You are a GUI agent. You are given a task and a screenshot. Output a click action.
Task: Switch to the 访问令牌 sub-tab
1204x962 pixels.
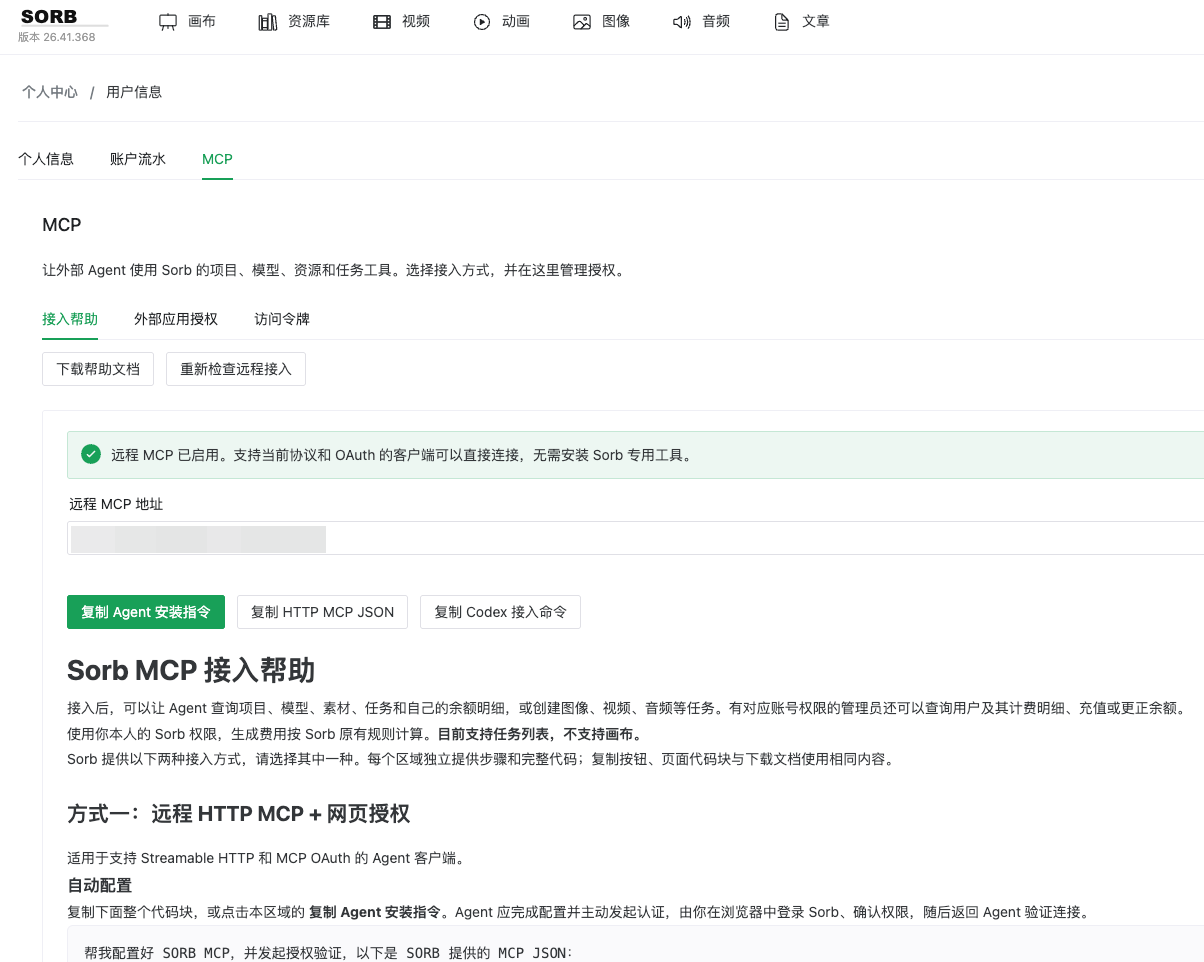282,319
